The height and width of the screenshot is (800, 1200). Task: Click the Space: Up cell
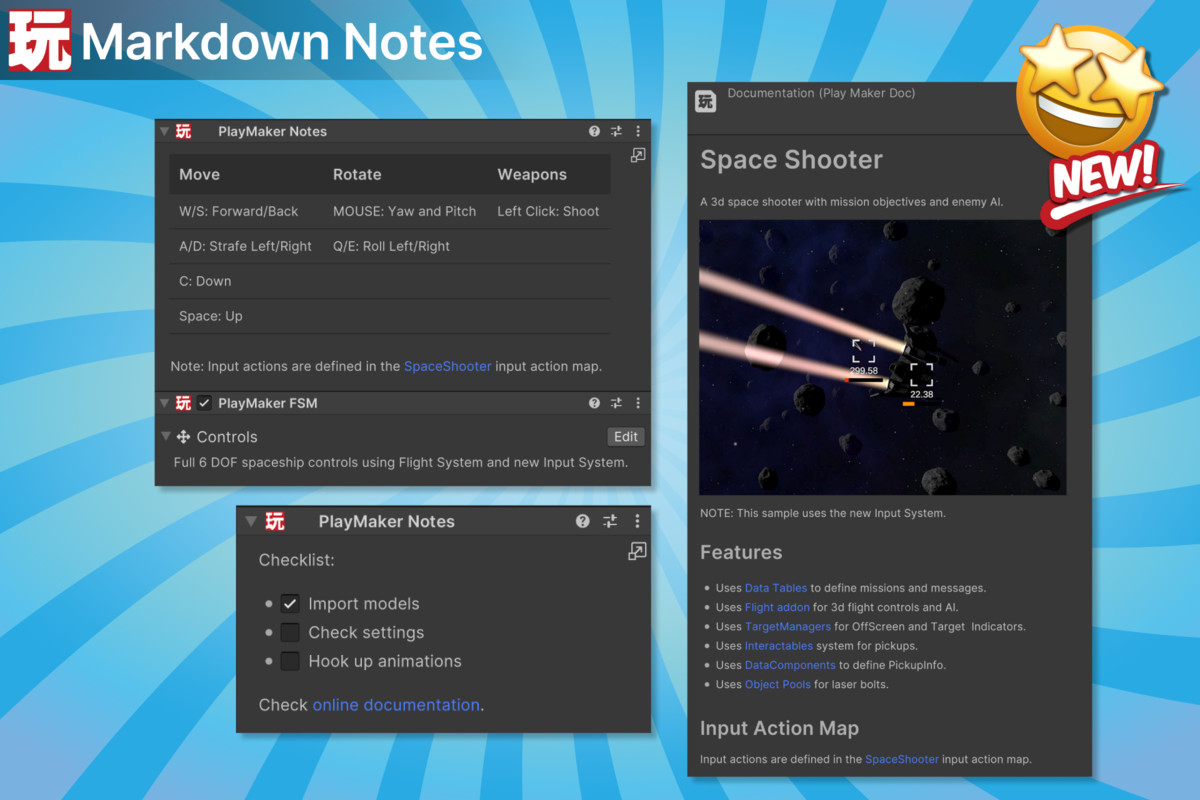211,316
